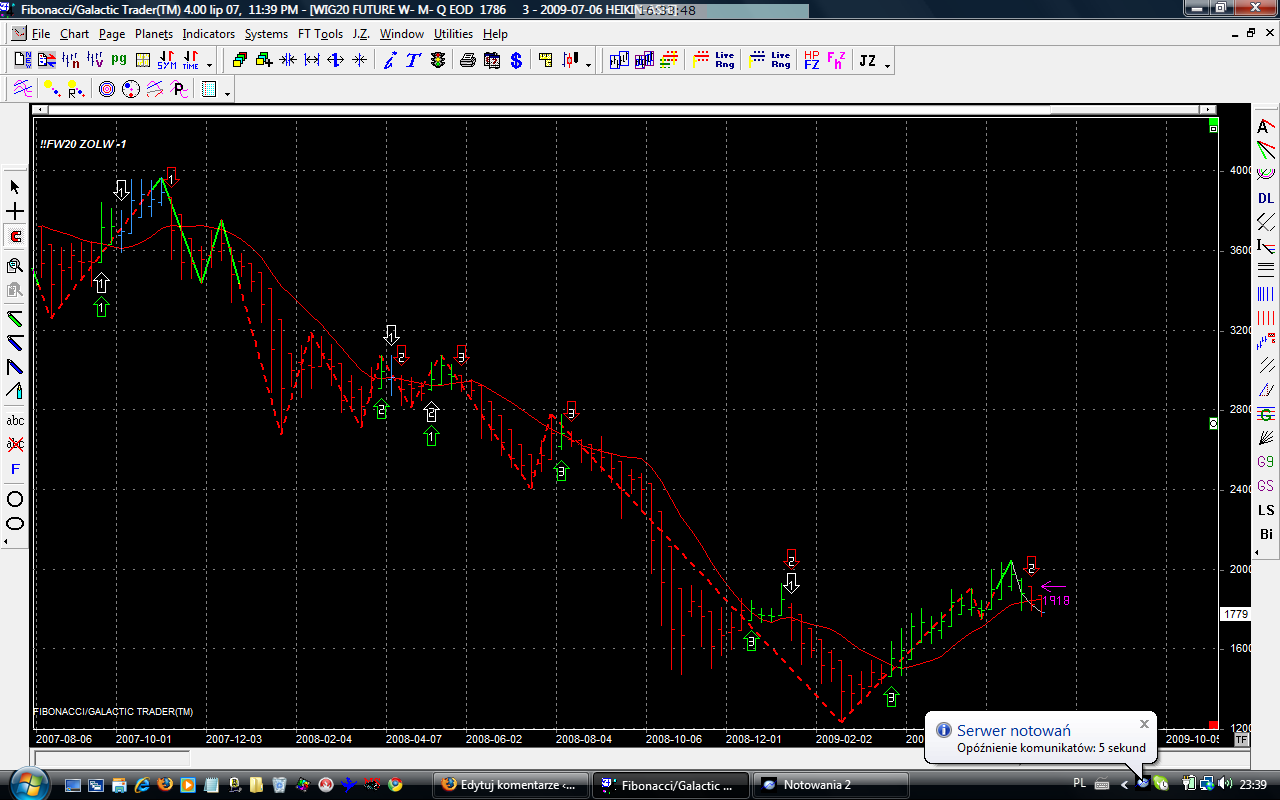Expand the dropdown arrow next to JZ
1280x800 pixels.
pos(887,65)
